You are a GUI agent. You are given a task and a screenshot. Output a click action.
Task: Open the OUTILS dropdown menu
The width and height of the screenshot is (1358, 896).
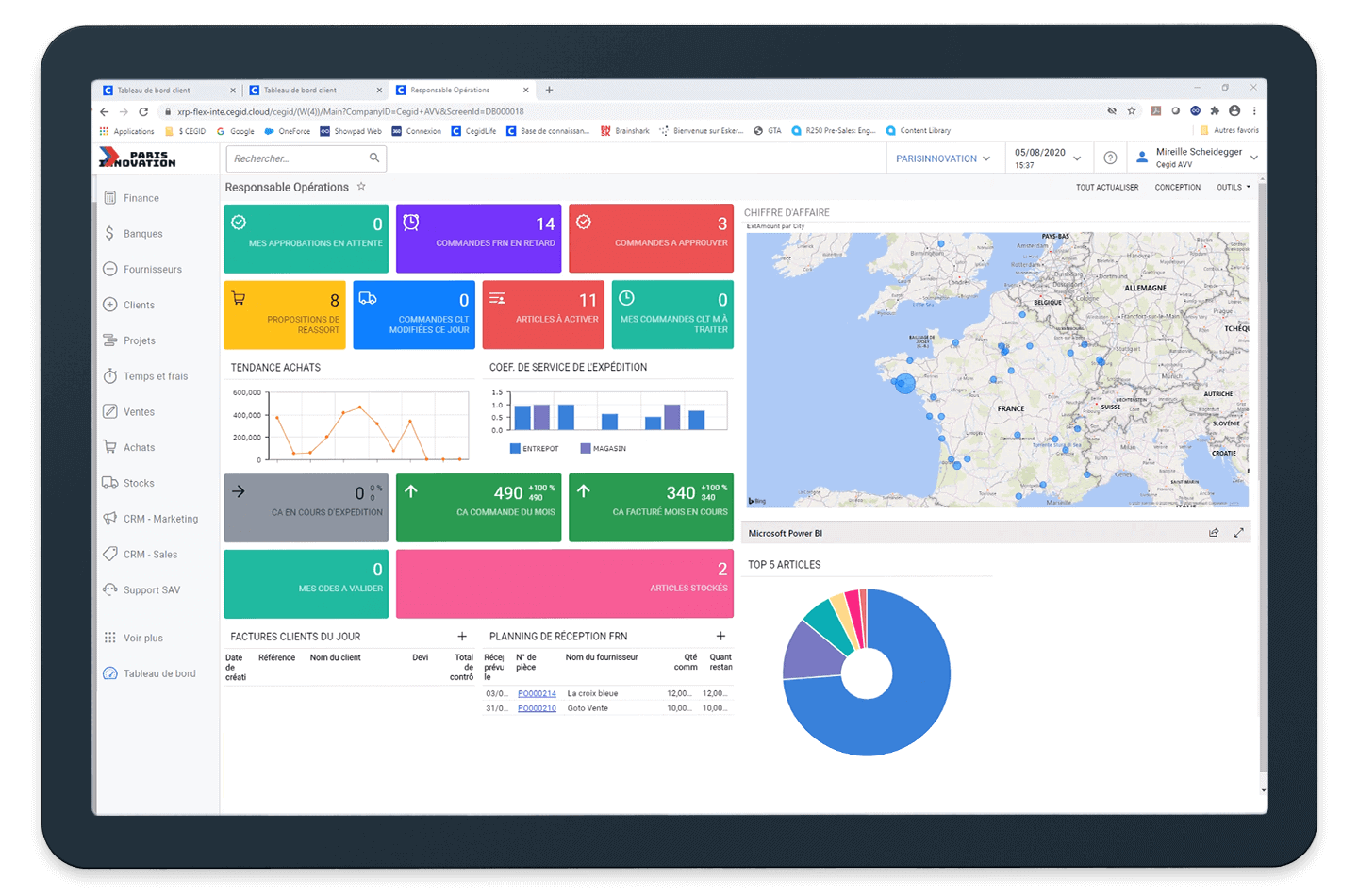[x=1233, y=188]
